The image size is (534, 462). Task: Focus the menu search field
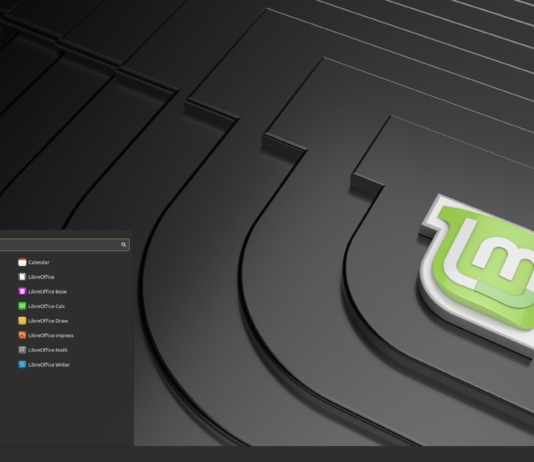pyautogui.click(x=64, y=244)
